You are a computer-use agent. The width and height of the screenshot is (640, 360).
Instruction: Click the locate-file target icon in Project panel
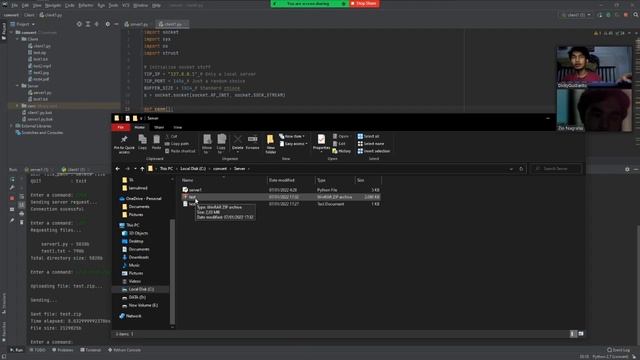coord(79,24)
